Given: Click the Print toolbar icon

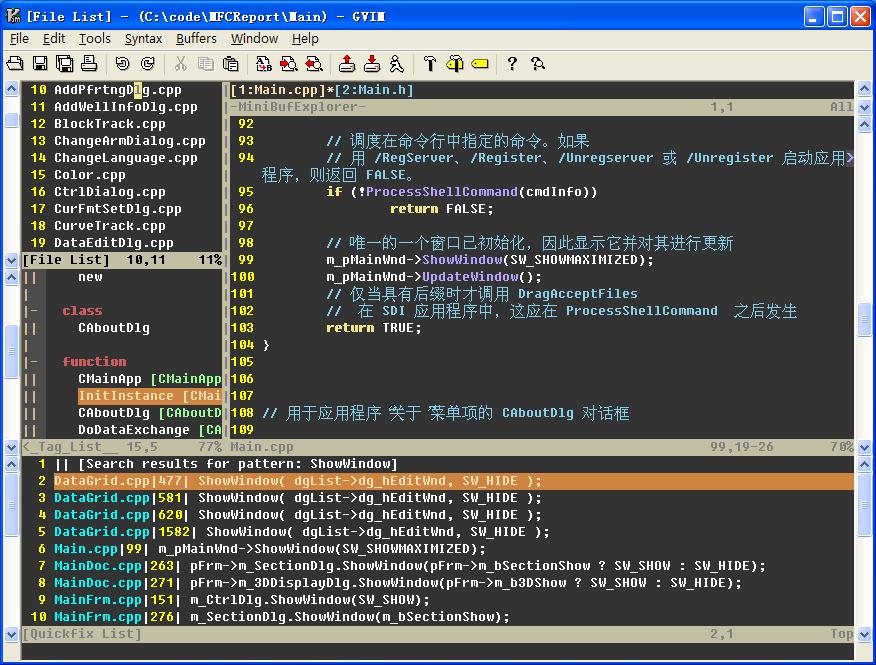Looking at the screenshot, I should coord(89,64).
